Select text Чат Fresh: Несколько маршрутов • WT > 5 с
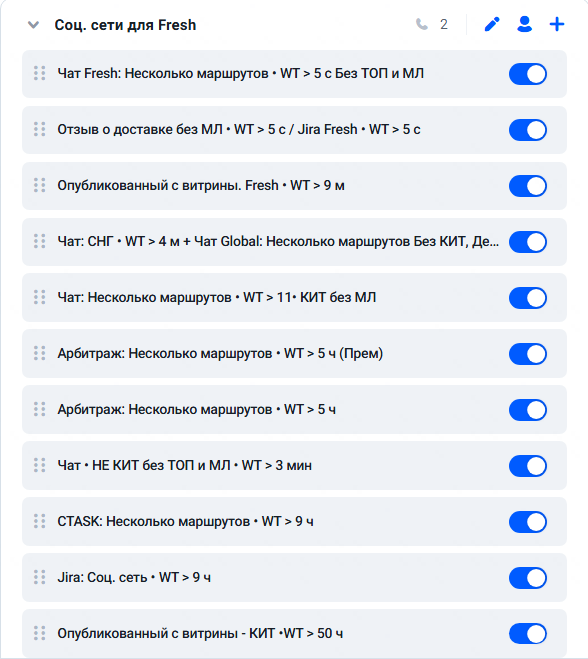588x659 pixels. point(194,74)
